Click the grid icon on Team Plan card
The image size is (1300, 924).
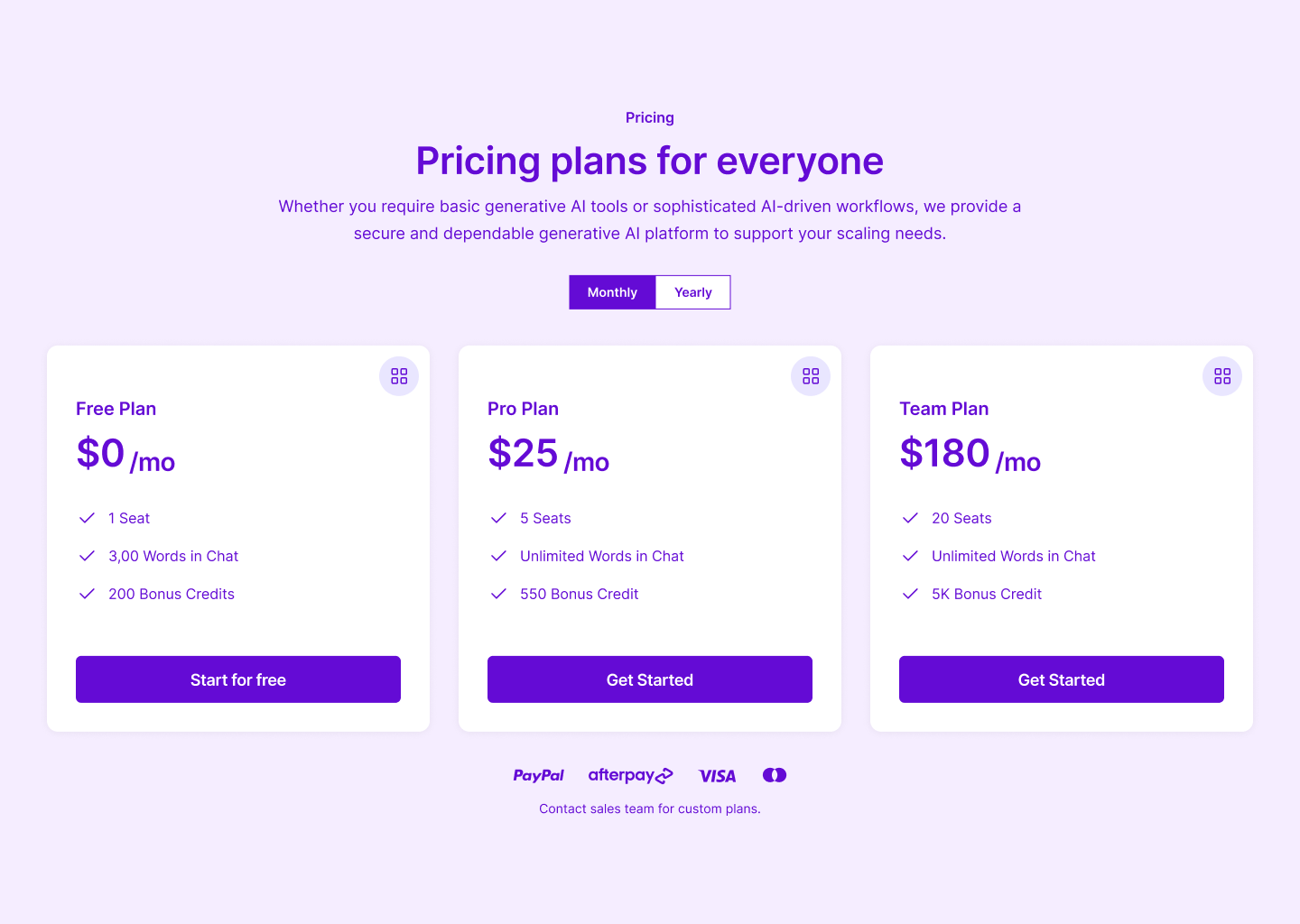click(1222, 376)
